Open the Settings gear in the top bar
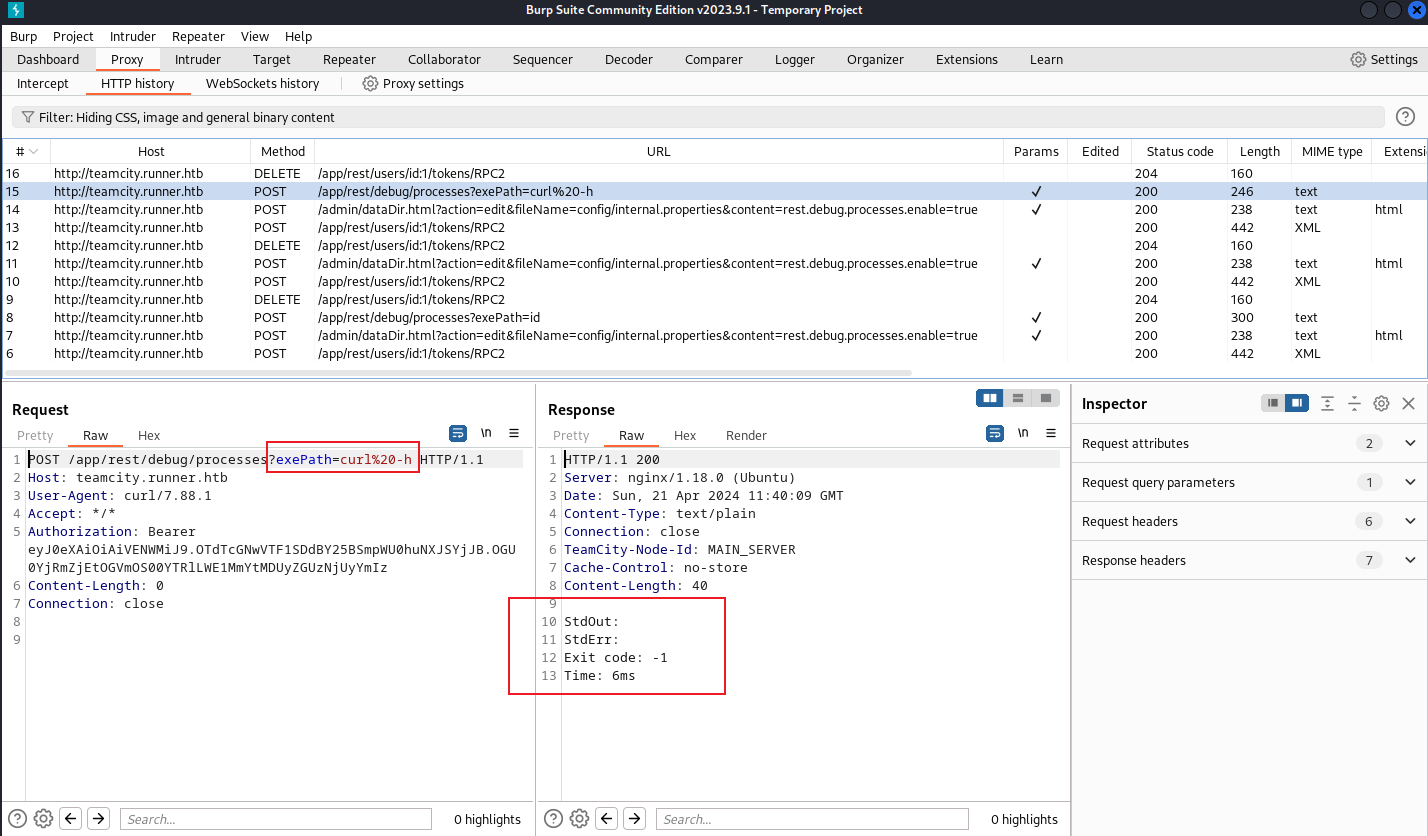The height and width of the screenshot is (836, 1428). pos(1358,59)
